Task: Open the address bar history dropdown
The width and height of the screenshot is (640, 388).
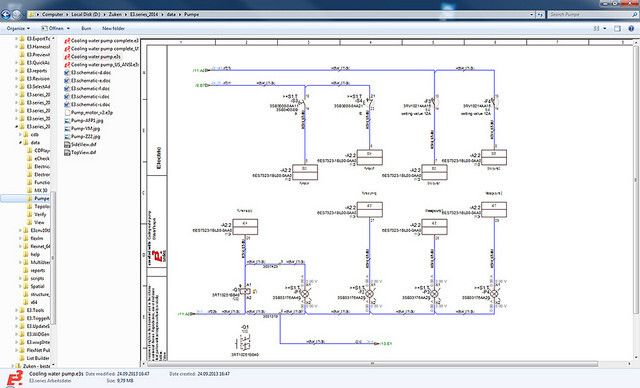Action: tap(531, 14)
